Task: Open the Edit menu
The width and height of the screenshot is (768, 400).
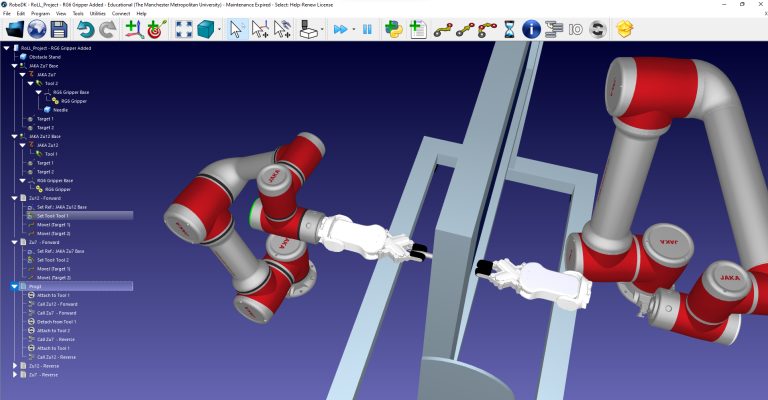Action: (21, 14)
